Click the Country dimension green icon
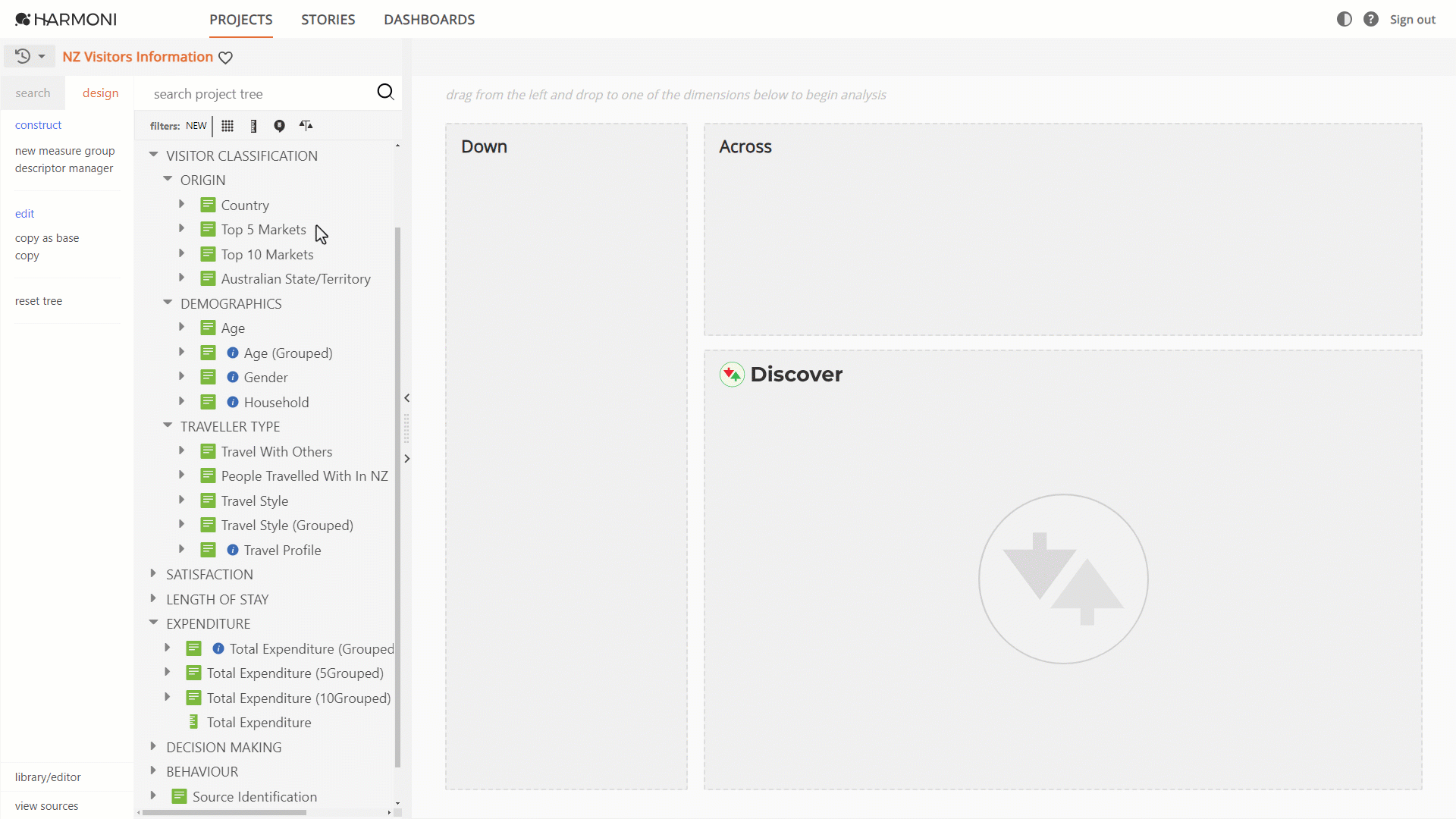Screen dimensions: 1456x819 (208, 205)
